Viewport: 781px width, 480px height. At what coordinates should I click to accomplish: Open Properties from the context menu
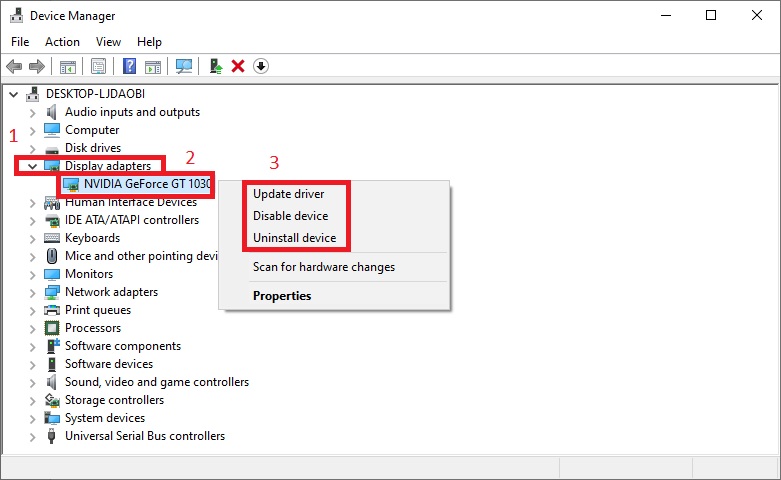click(x=282, y=296)
